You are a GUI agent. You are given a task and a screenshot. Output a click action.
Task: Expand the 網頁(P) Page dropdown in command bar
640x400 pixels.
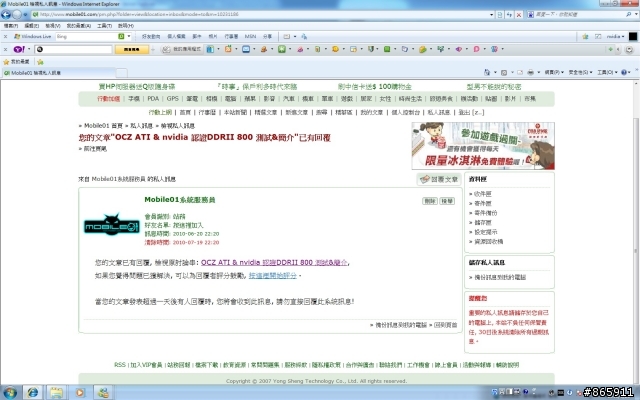coord(554,72)
